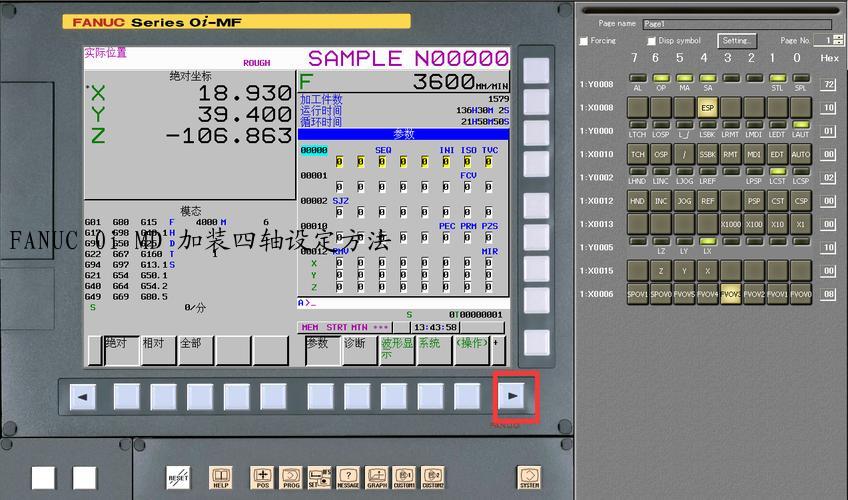This screenshot has height=500, width=848.
Task: Toggle the ESP emergency stop button
Action: [x=707, y=108]
